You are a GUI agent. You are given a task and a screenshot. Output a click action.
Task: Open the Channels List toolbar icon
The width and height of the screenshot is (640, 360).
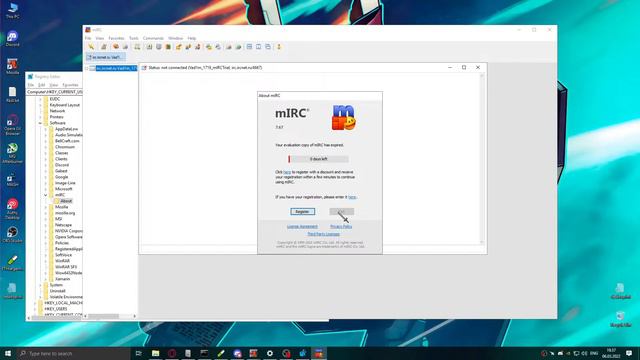pyautogui.click(x=125, y=47)
